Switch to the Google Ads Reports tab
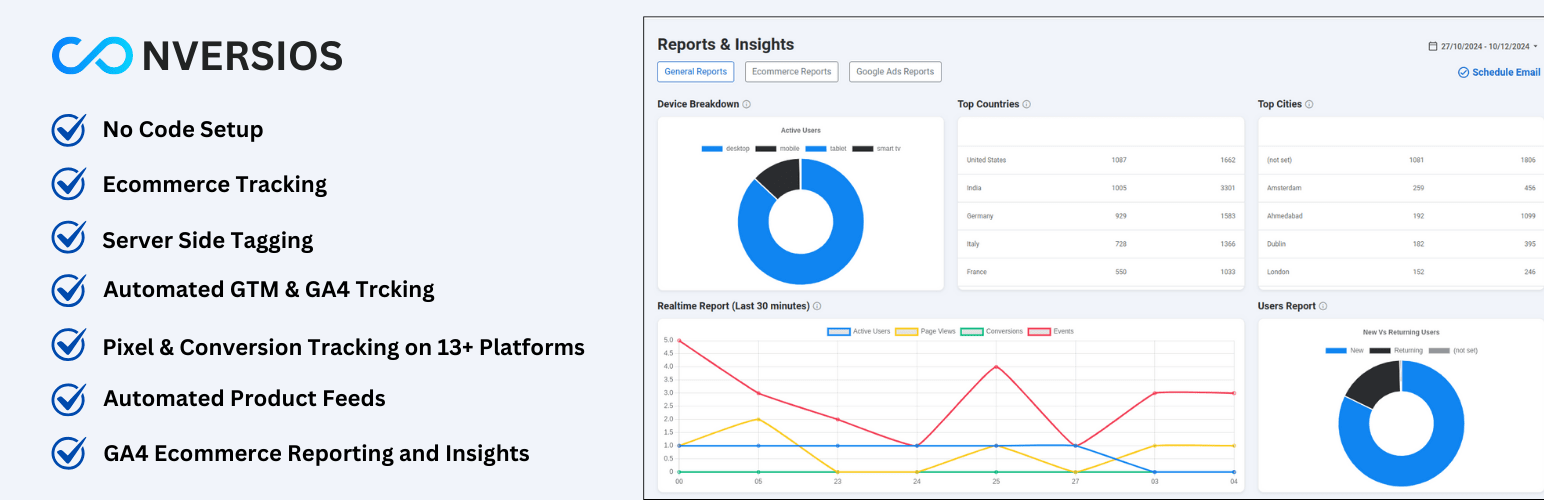Screen dimensions: 1544x500 [x=895, y=72]
